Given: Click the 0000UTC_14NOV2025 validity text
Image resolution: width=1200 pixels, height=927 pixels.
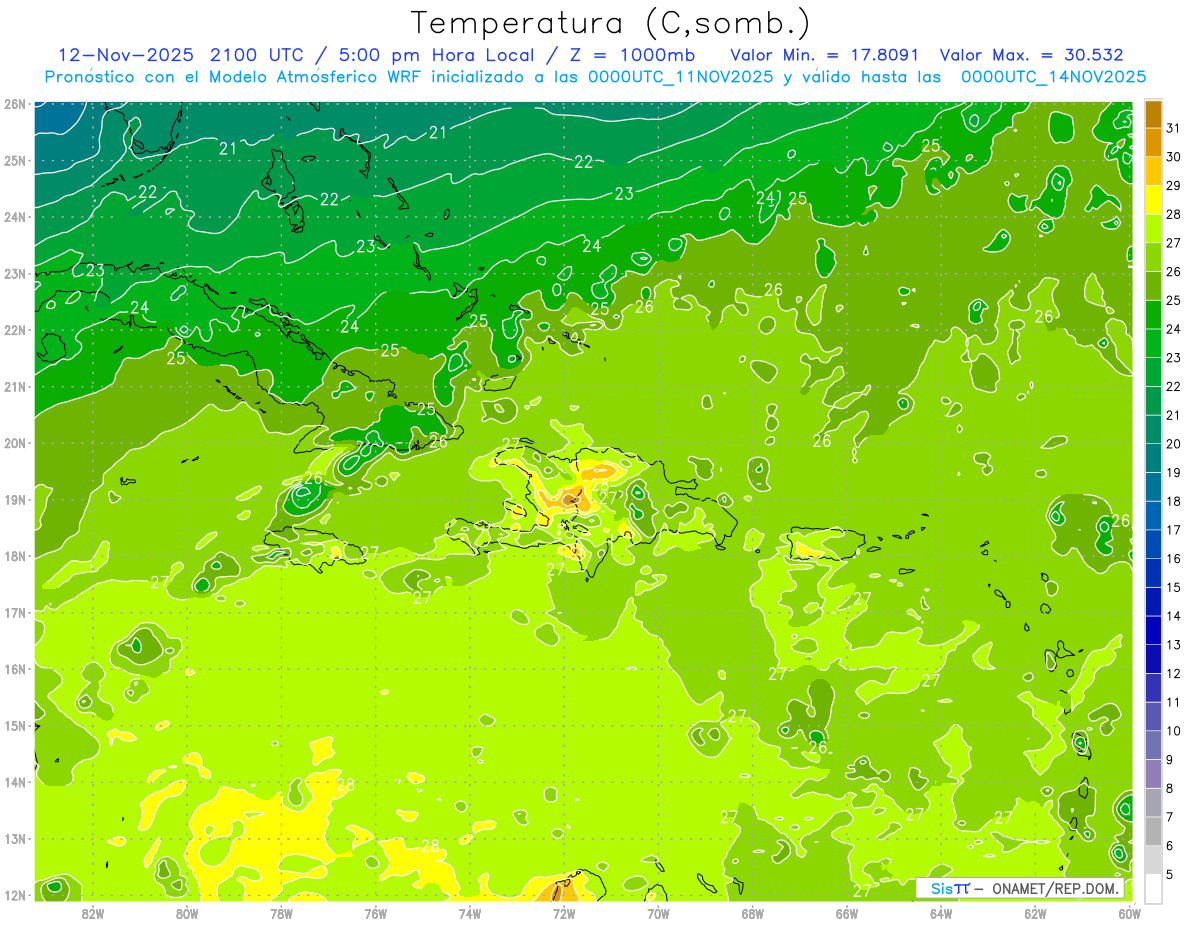Looking at the screenshot, I should 1053,77.
